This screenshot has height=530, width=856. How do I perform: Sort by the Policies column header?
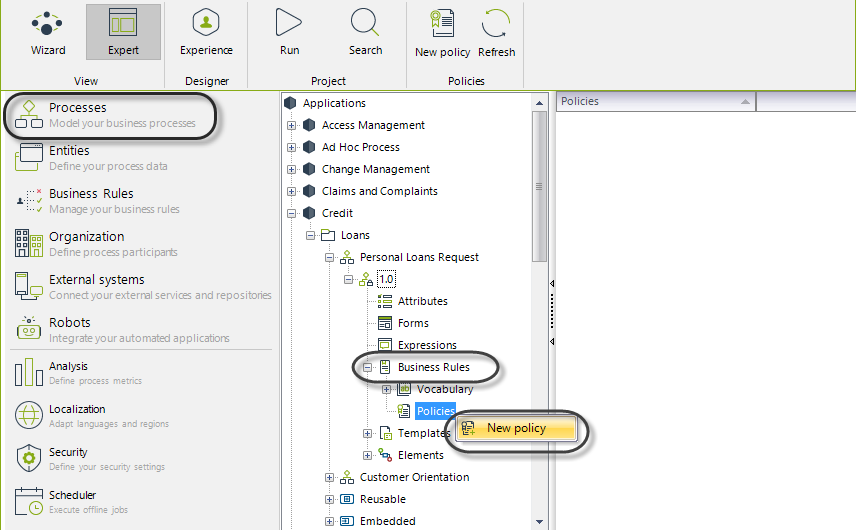click(656, 102)
